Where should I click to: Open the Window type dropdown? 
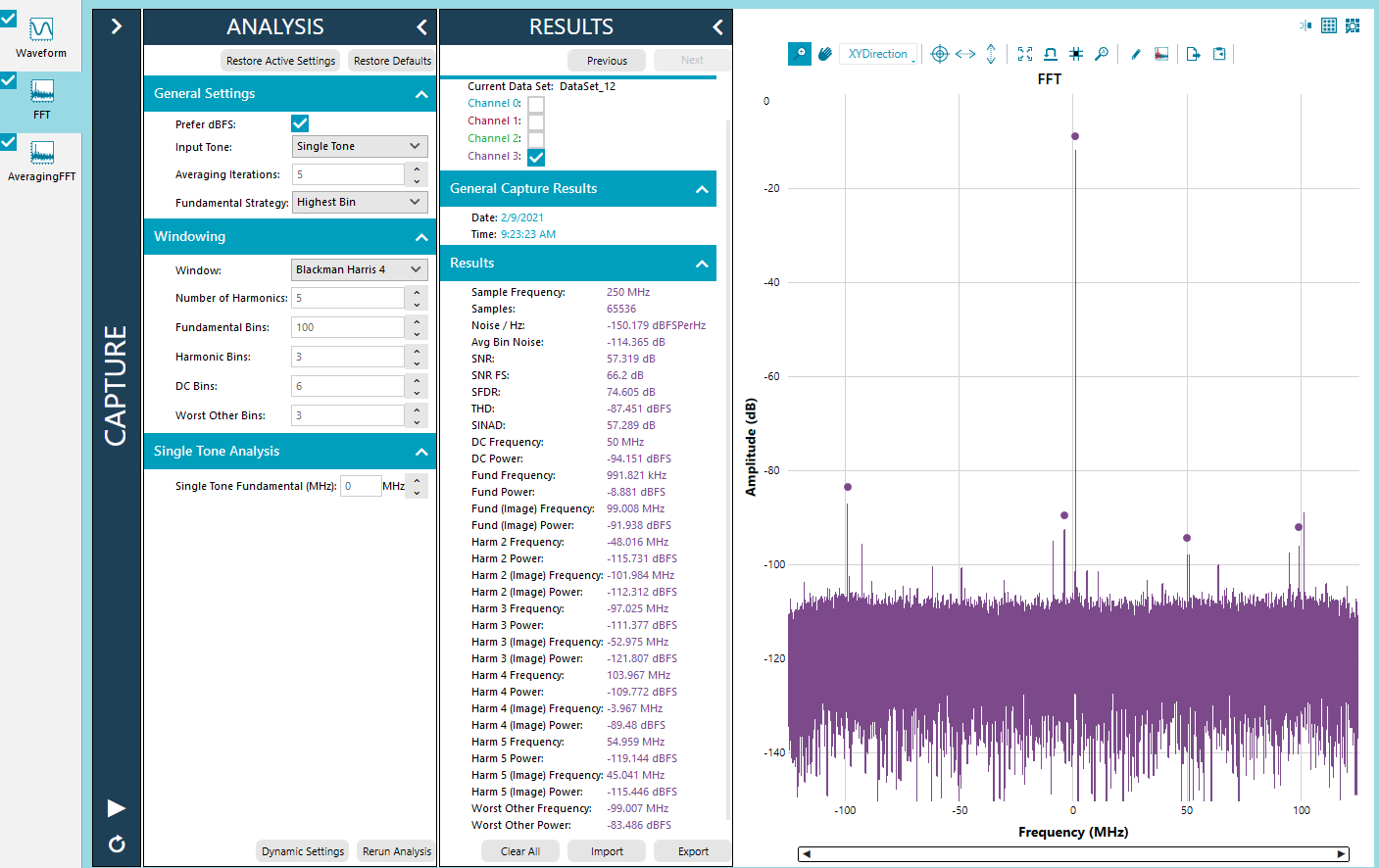(360, 269)
